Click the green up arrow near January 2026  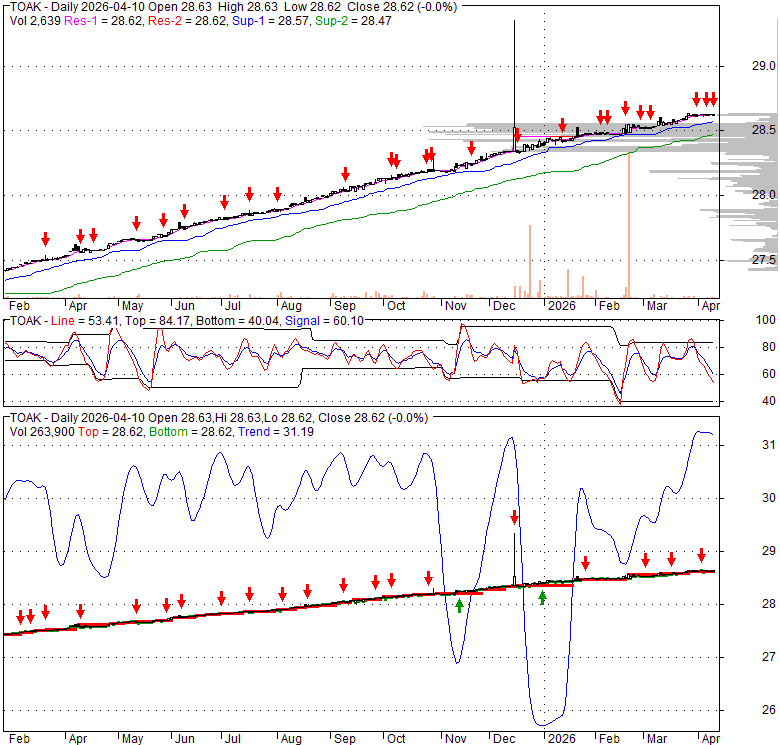point(542,597)
